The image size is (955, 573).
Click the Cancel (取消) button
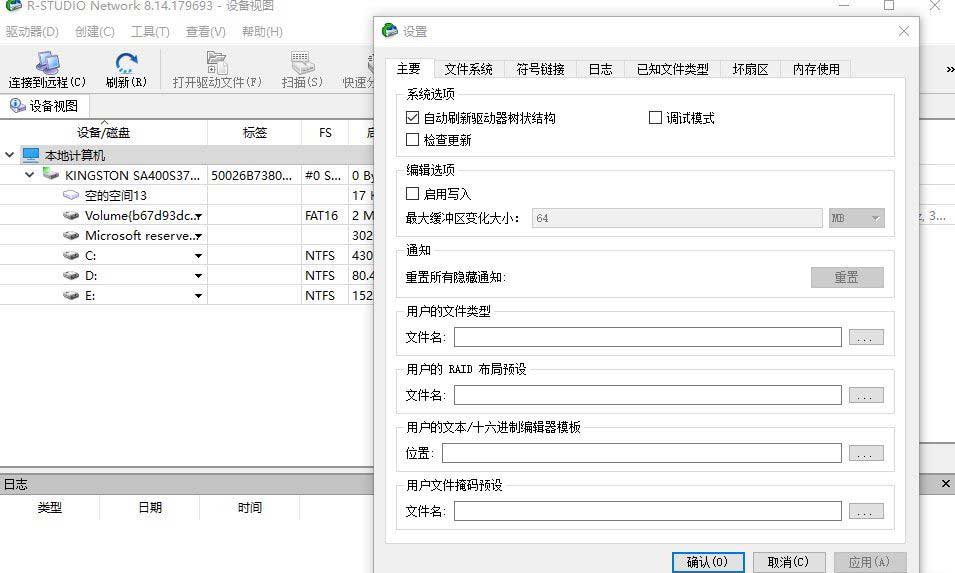point(789,561)
